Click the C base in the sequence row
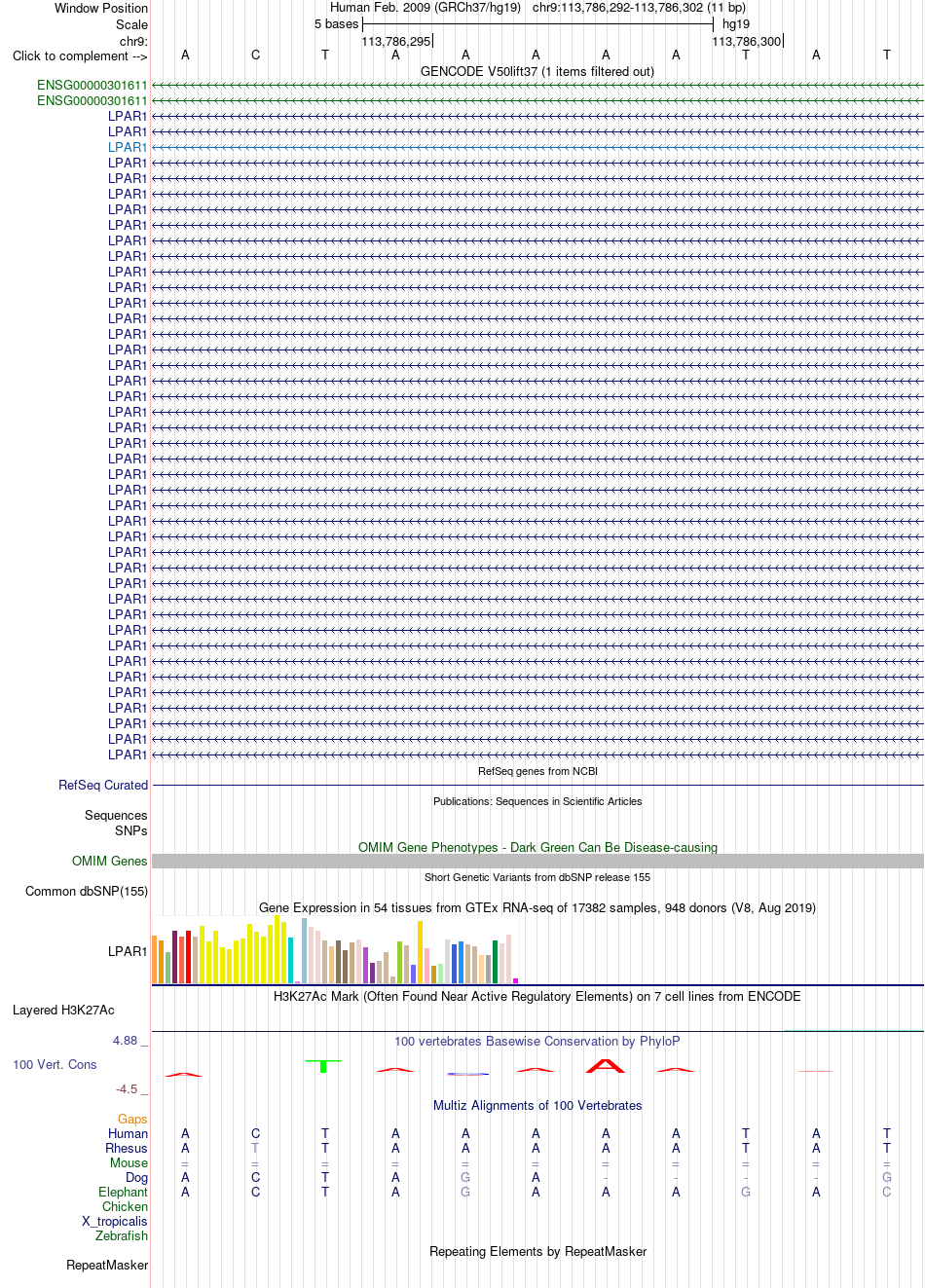The width and height of the screenshot is (925, 1288). (255, 55)
